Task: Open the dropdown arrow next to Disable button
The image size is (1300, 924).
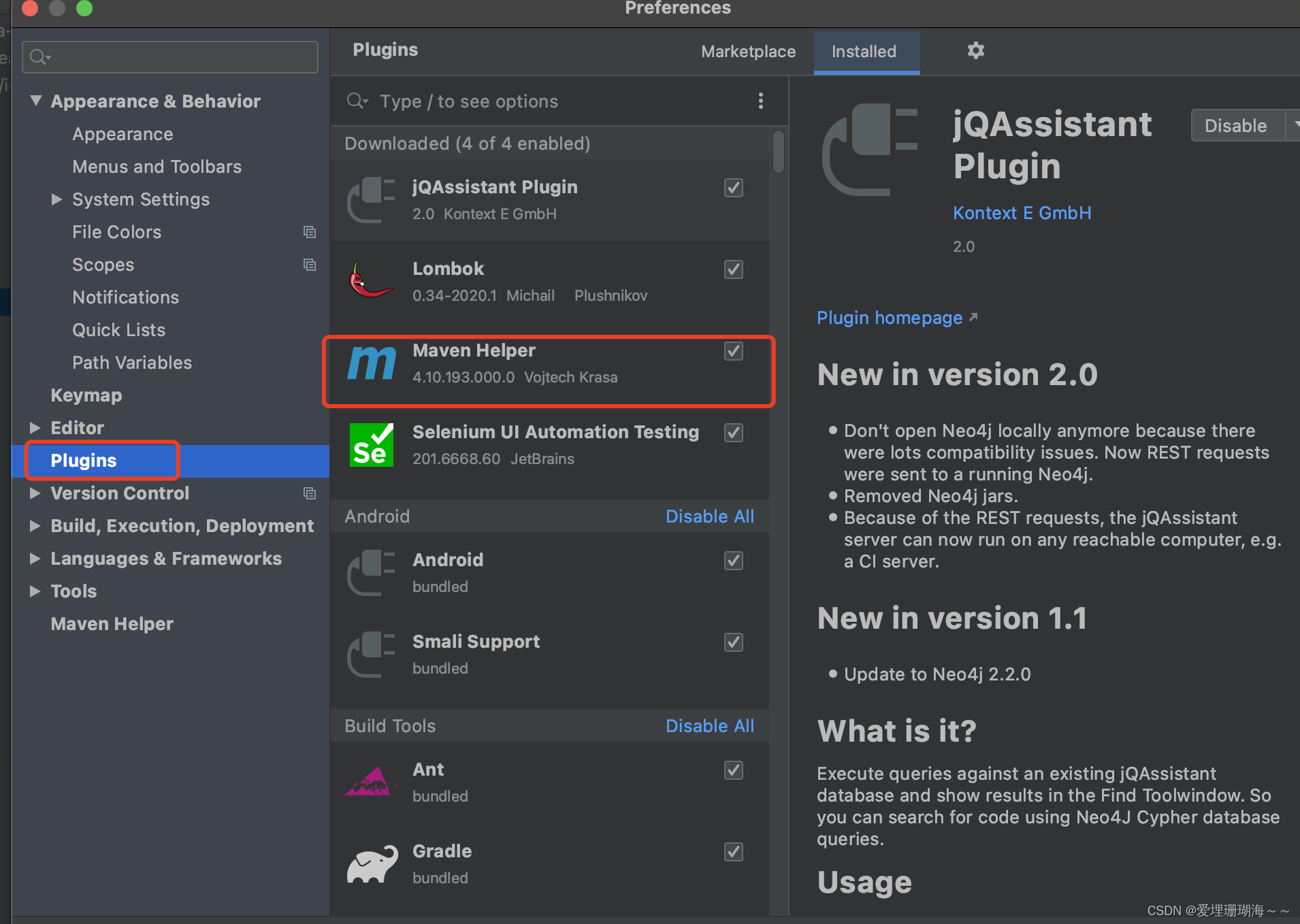Action: tap(1293, 125)
